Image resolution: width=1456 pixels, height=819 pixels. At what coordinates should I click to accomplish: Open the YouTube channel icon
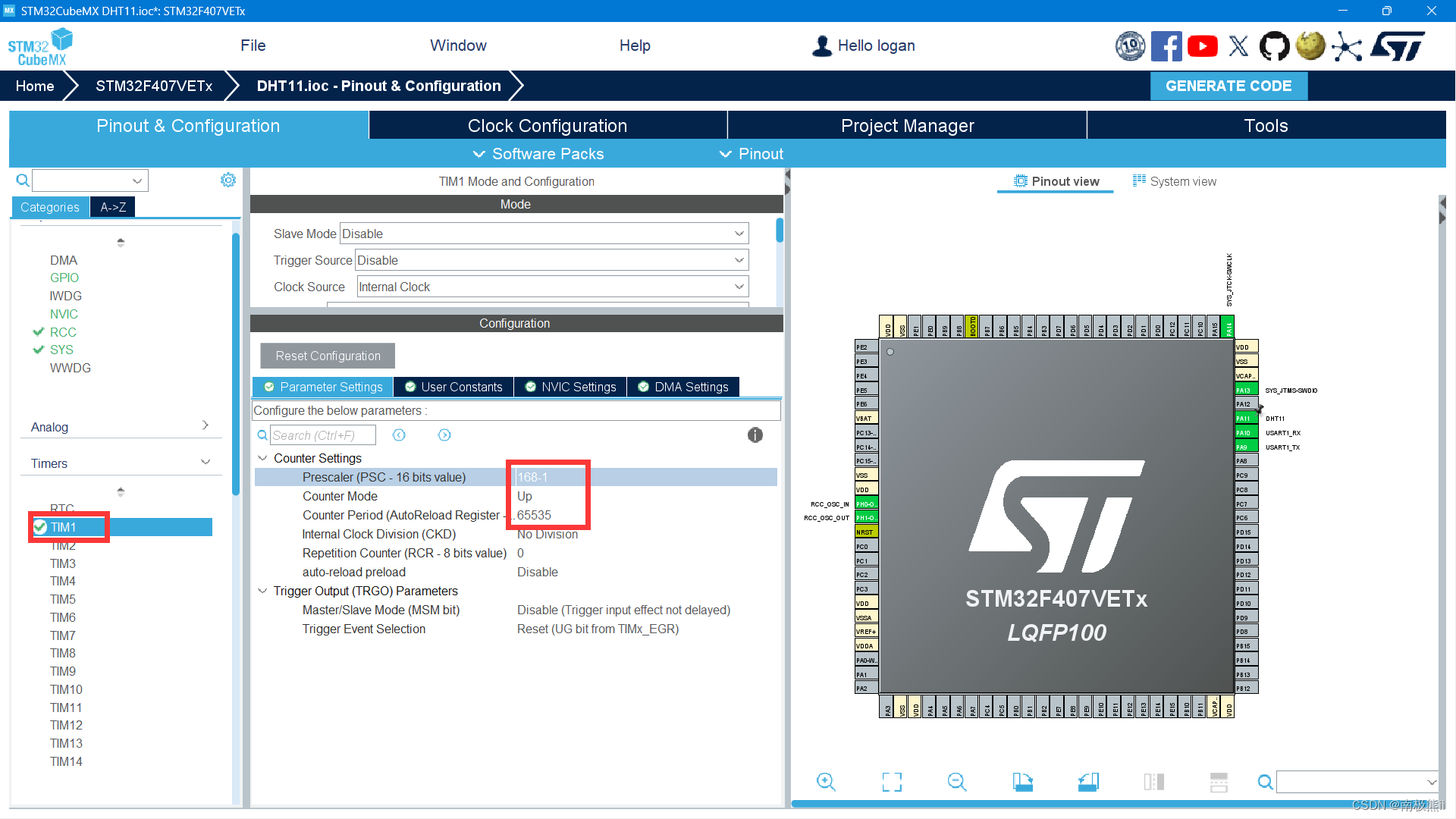click(x=1203, y=46)
